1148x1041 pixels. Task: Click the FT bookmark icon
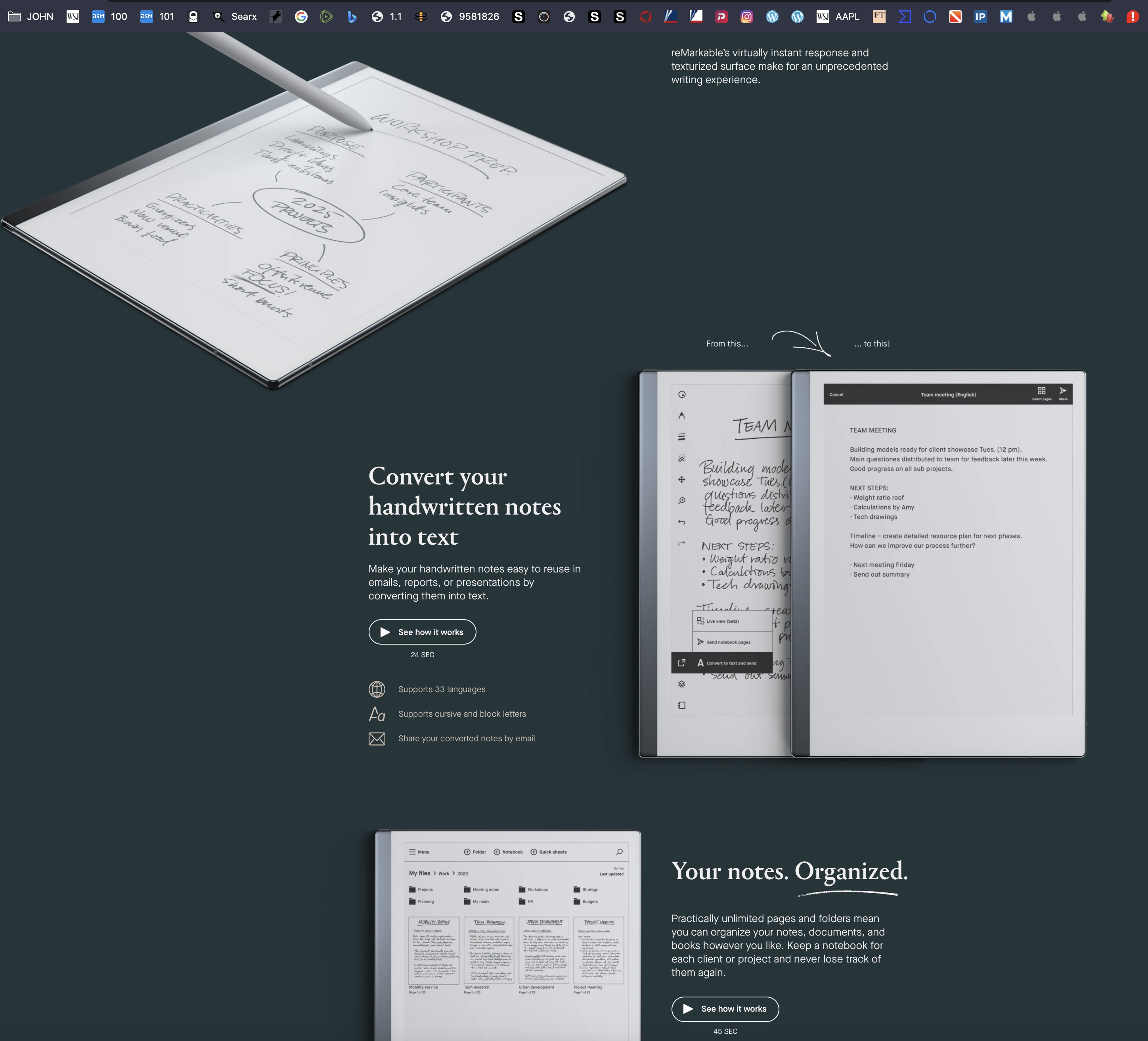[879, 17]
